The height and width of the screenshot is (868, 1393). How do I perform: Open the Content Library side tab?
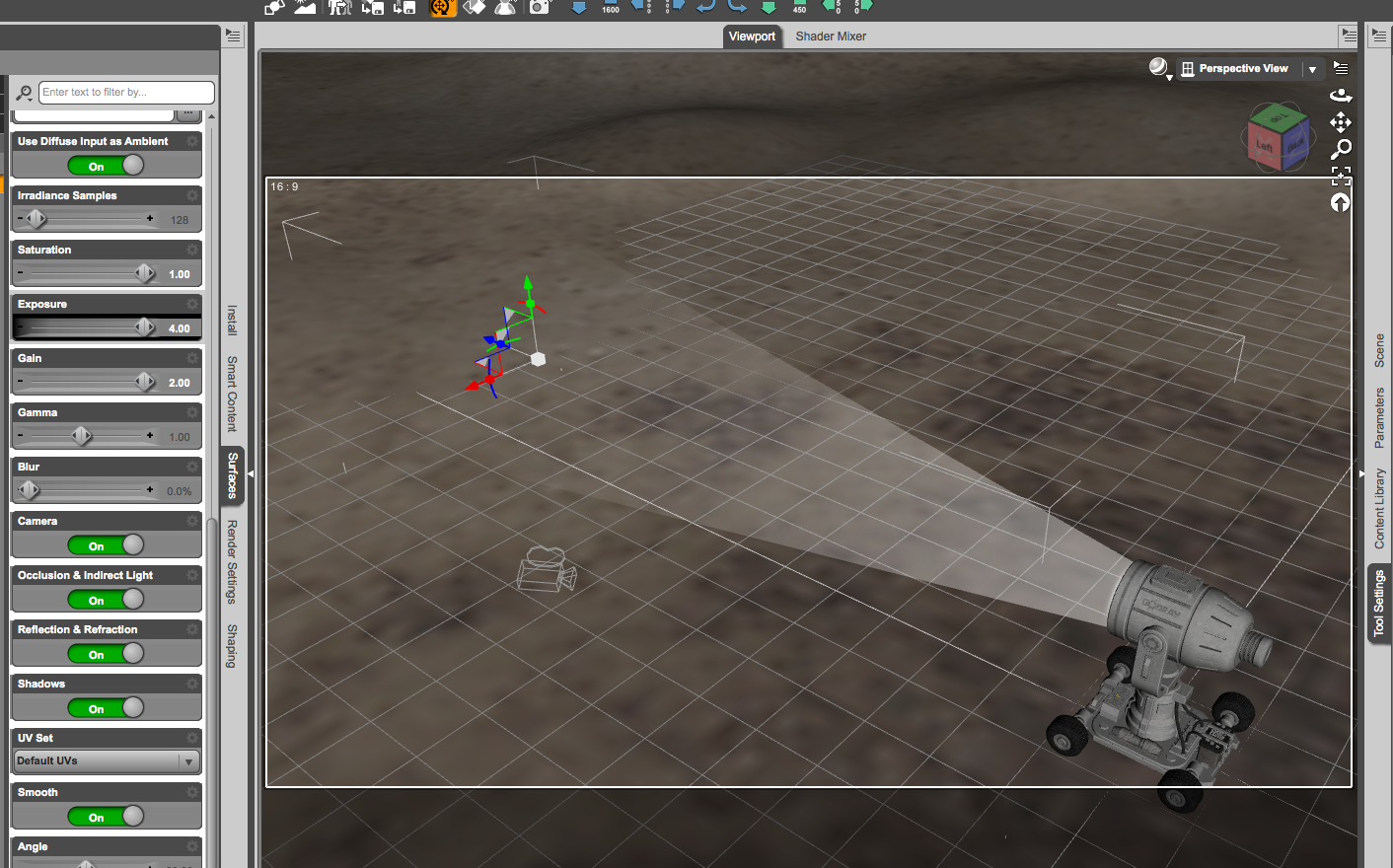point(1379,509)
